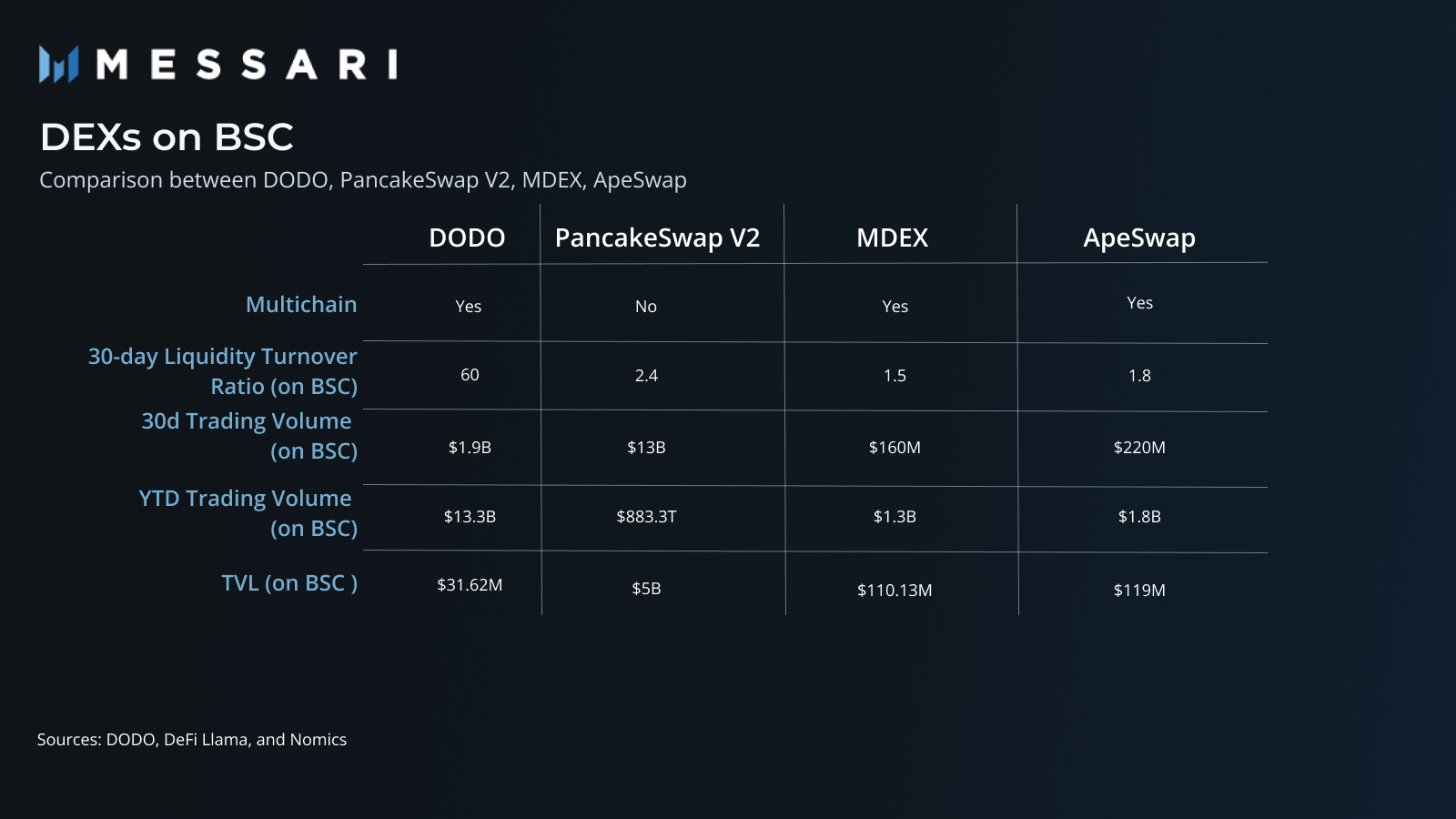The height and width of the screenshot is (819, 1456).
Task: Click the PancakeSwap V2 column header
Action: pos(657,238)
